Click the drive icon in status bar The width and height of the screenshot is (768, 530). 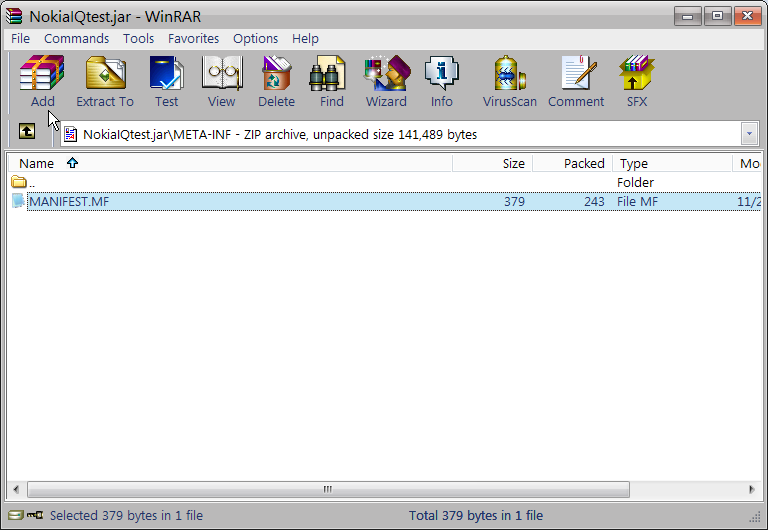tap(16, 515)
